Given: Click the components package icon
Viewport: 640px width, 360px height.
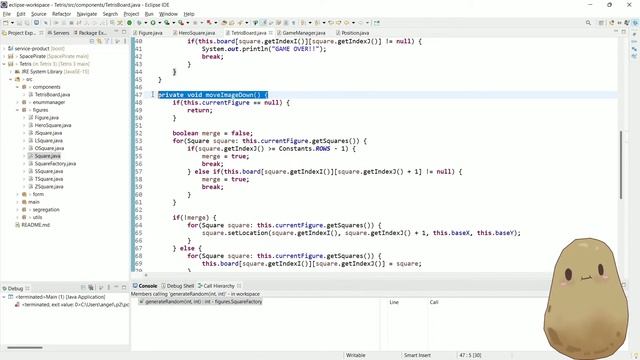Looking at the screenshot, I should click(24, 87).
